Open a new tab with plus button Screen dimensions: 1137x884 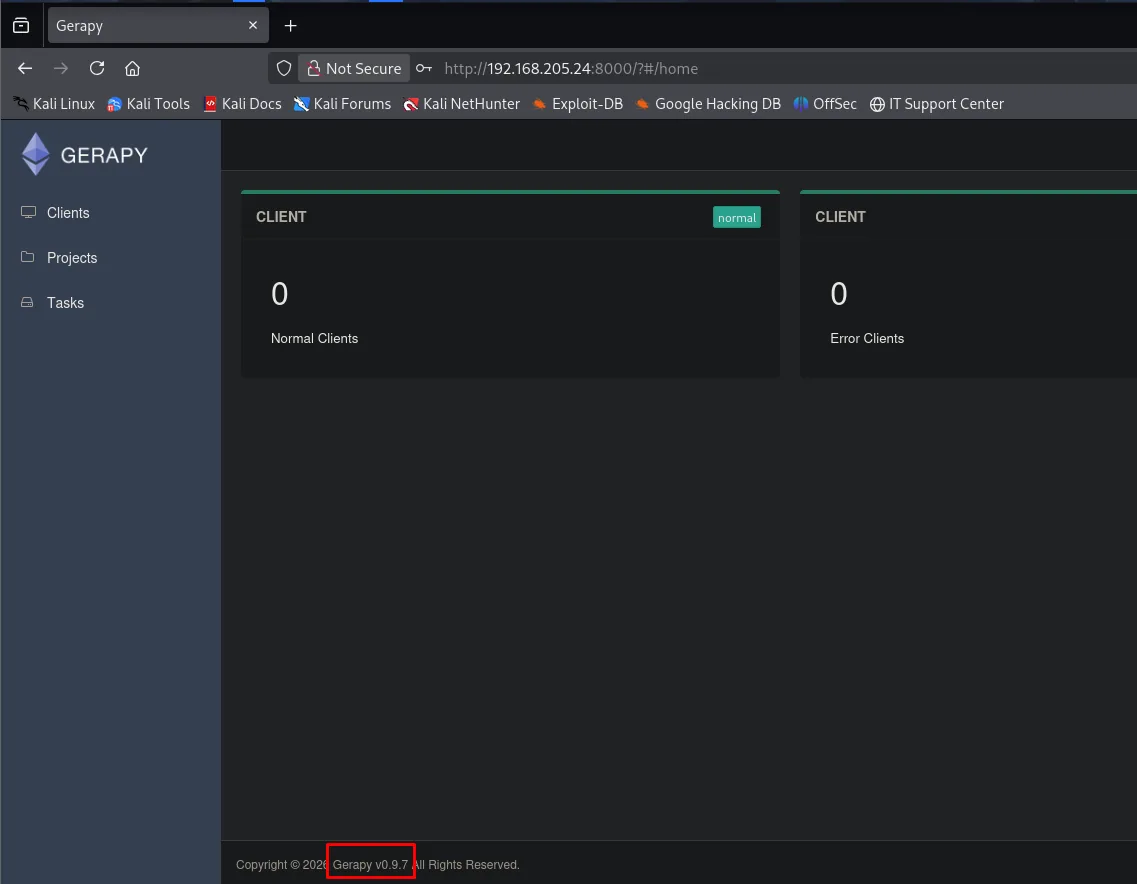[x=290, y=26]
